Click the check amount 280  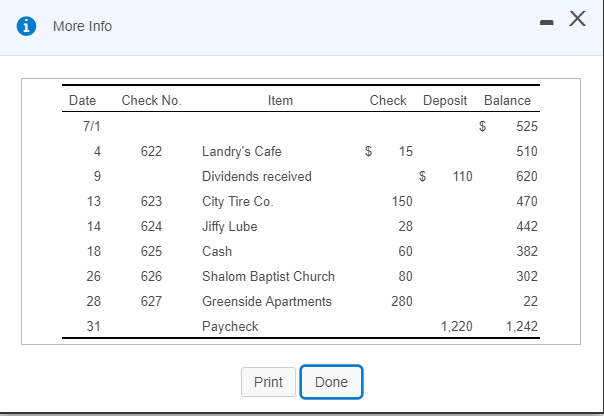point(402,302)
